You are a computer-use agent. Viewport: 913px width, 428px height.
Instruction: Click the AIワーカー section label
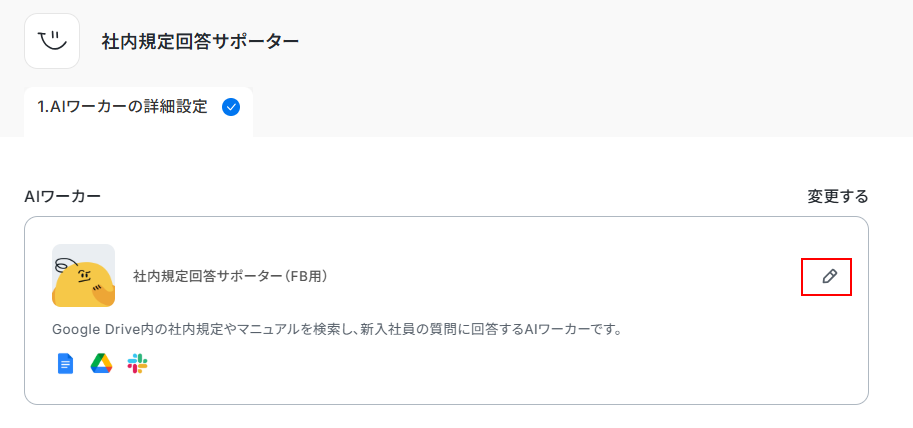pos(62,197)
